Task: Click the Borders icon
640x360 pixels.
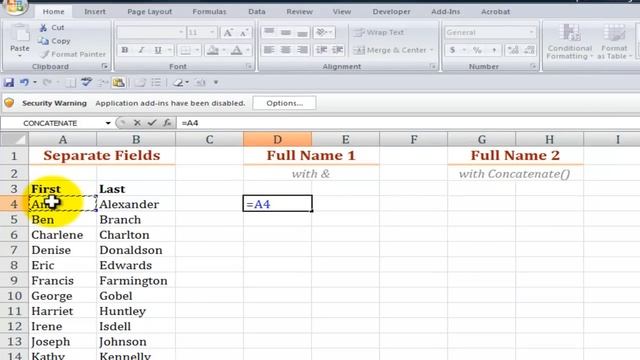Action: point(185,50)
